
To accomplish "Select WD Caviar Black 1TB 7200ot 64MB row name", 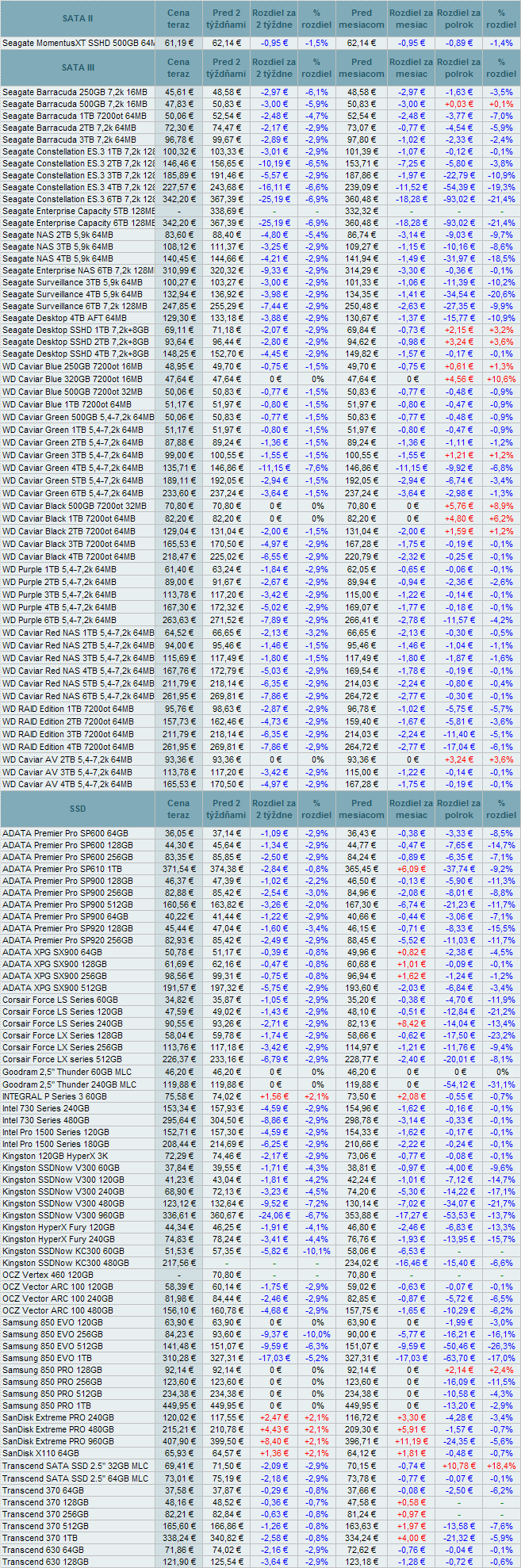I will coord(69,518).
